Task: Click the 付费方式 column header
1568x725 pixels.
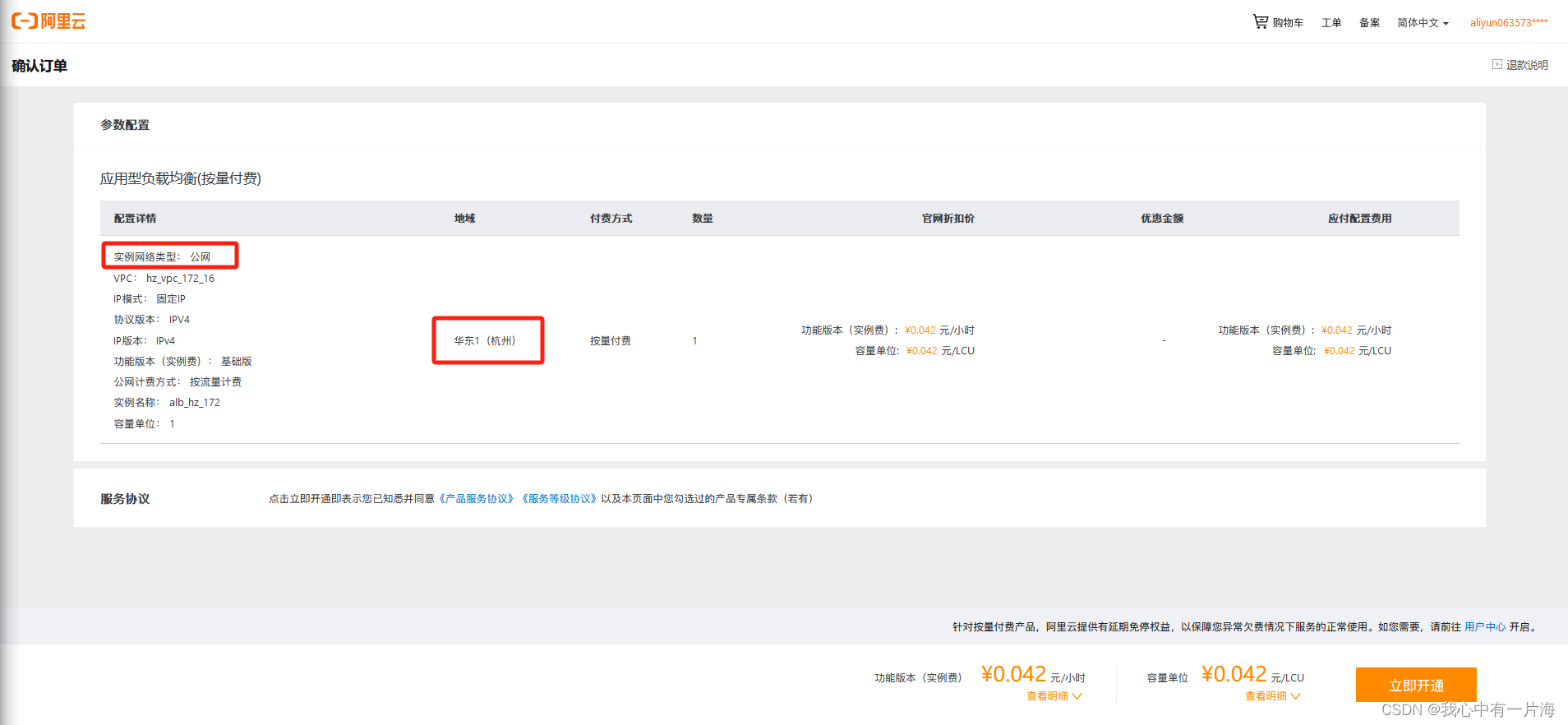Action: (611, 219)
